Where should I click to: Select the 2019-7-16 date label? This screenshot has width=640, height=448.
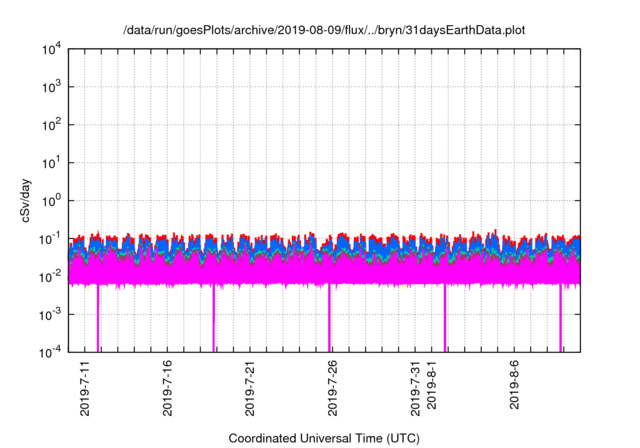point(167,388)
